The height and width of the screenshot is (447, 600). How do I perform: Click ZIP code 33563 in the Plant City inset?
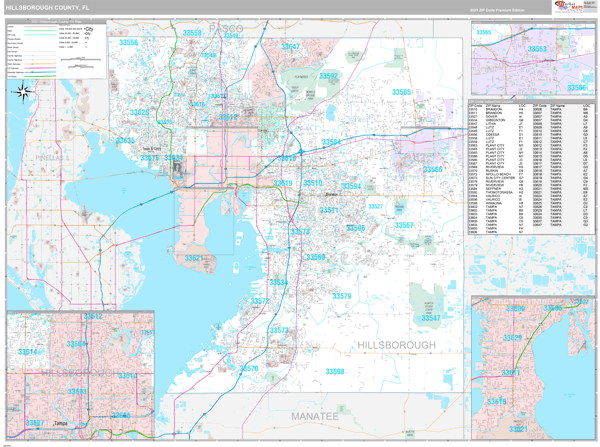click(537, 49)
